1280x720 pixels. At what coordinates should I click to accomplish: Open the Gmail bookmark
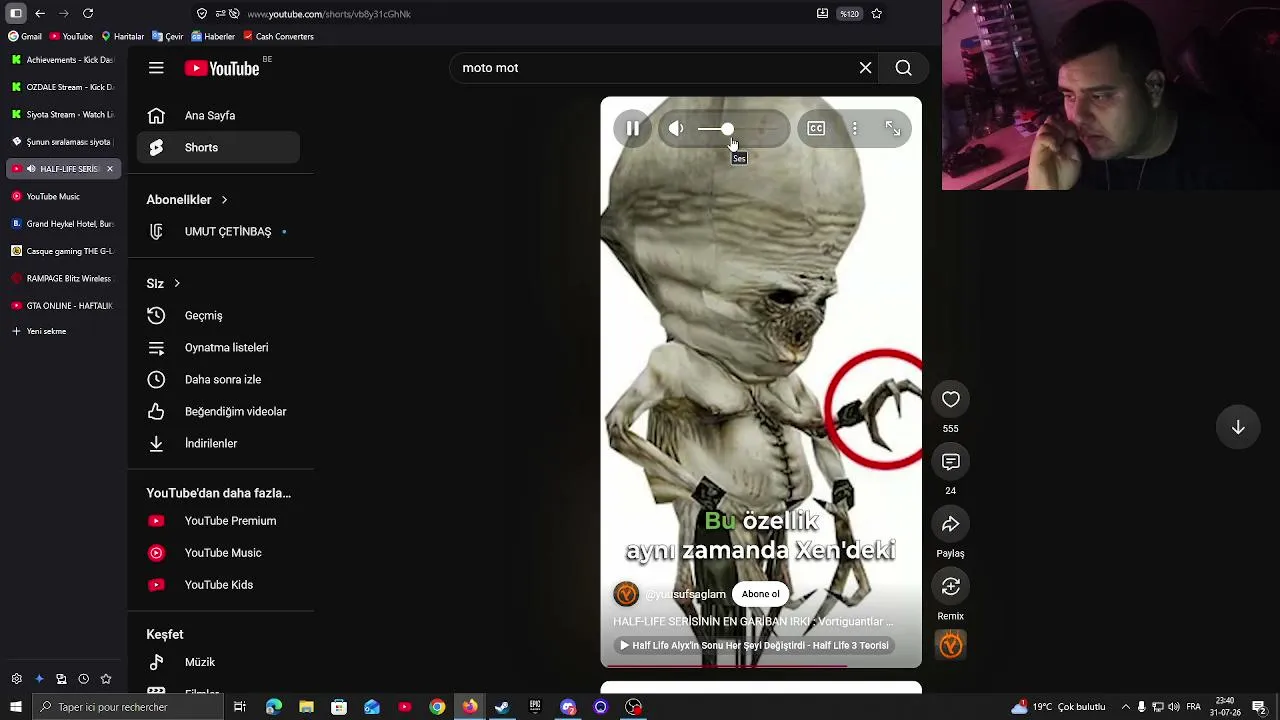25,37
